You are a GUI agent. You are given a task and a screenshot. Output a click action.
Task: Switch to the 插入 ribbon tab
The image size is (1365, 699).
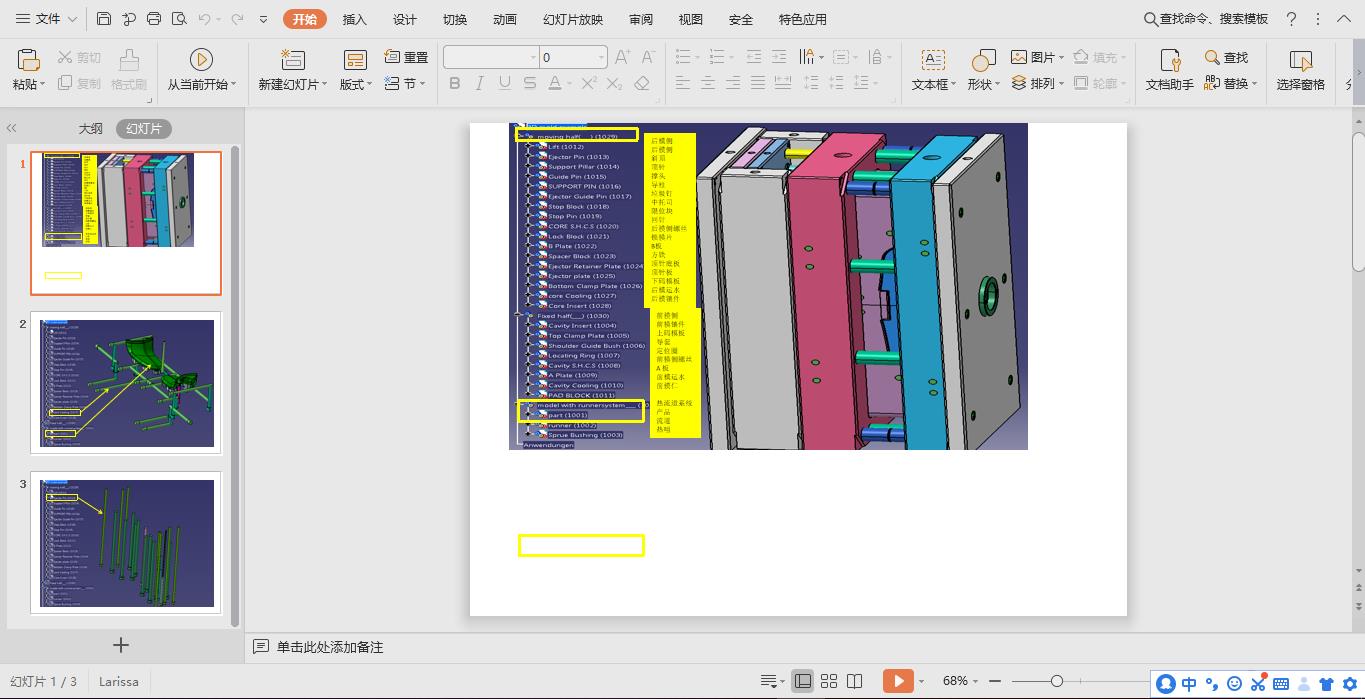click(x=354, y=18)
